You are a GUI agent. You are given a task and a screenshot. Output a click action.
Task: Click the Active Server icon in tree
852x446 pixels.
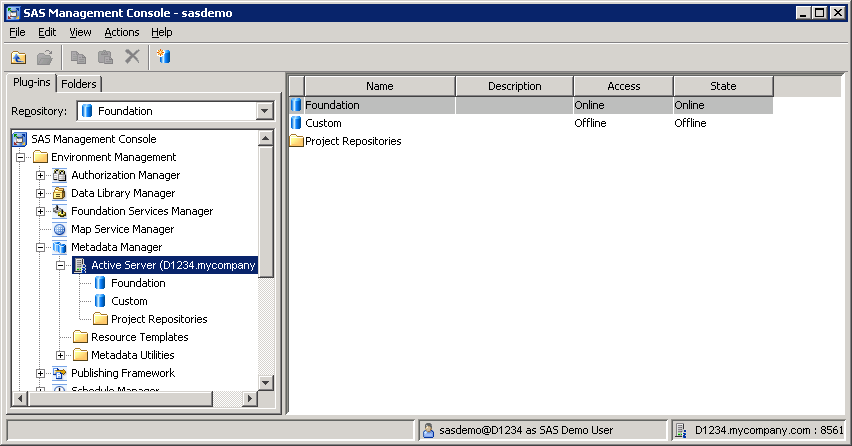coord(80,265)
